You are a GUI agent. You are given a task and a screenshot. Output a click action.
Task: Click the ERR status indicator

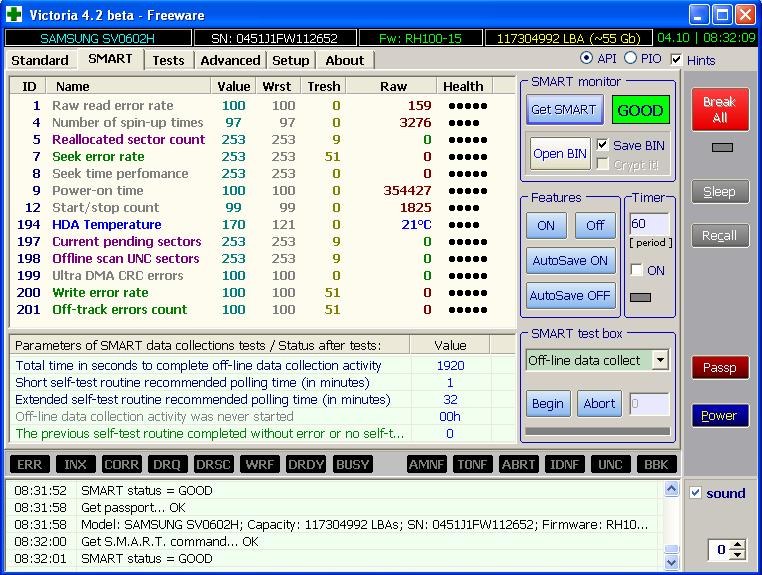pos(30,465)
